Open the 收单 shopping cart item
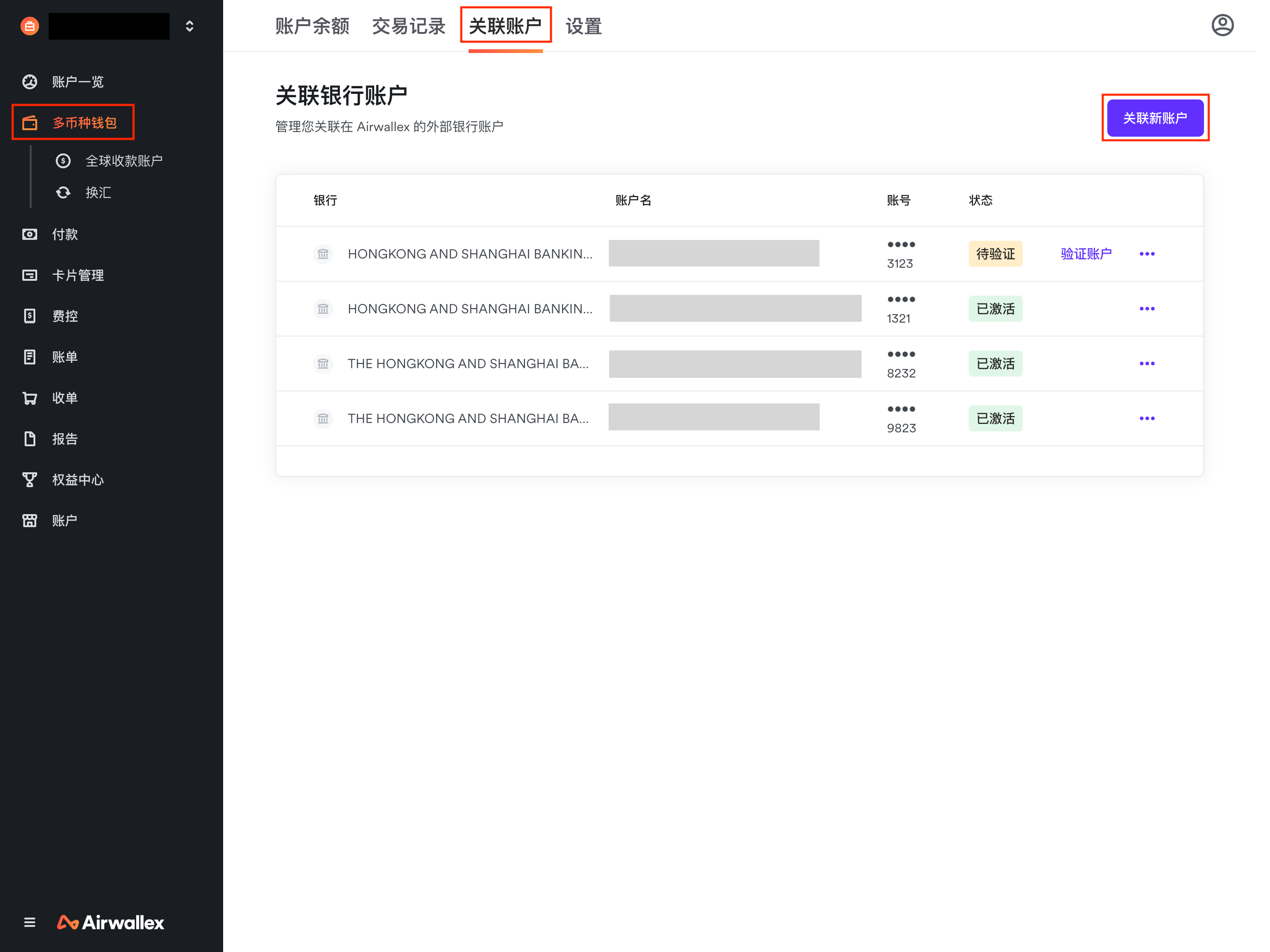 click(64, 398)
